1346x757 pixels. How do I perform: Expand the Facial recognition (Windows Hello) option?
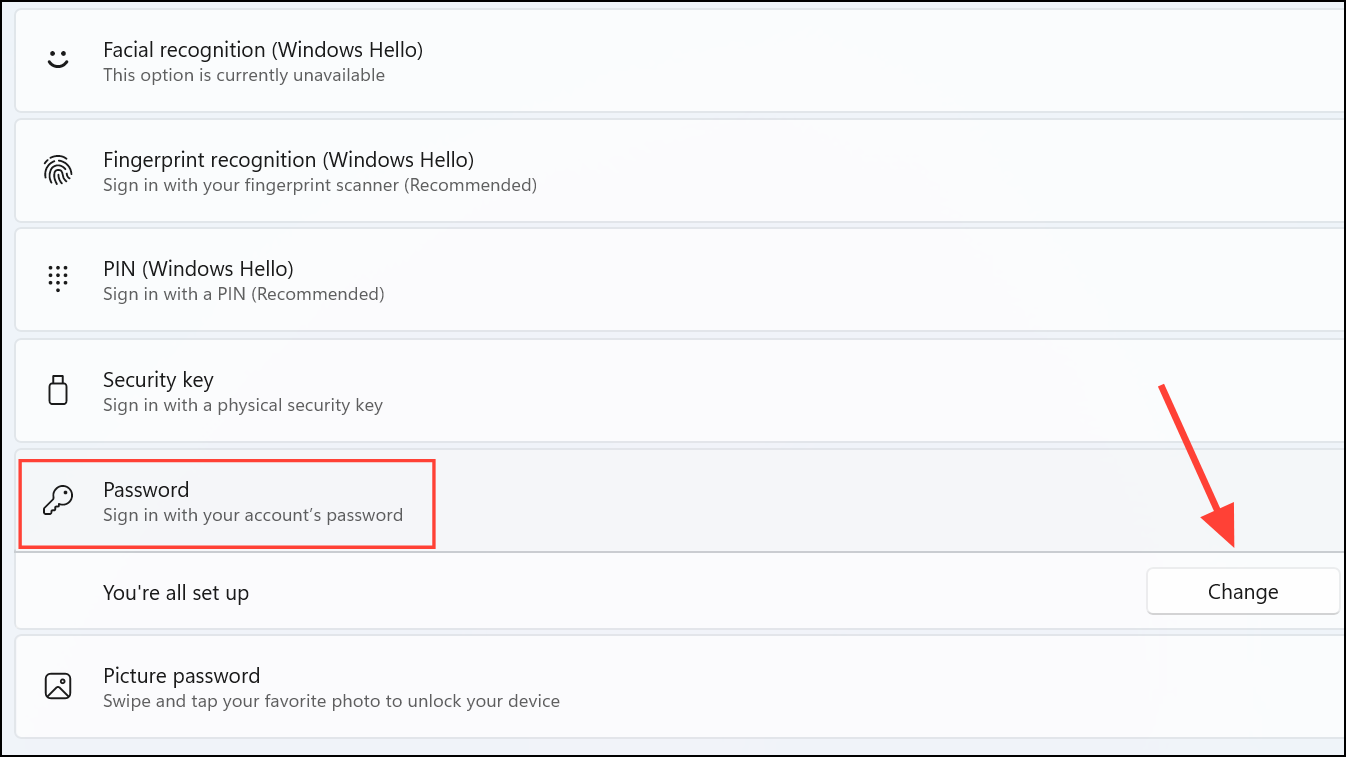[600, 60]
